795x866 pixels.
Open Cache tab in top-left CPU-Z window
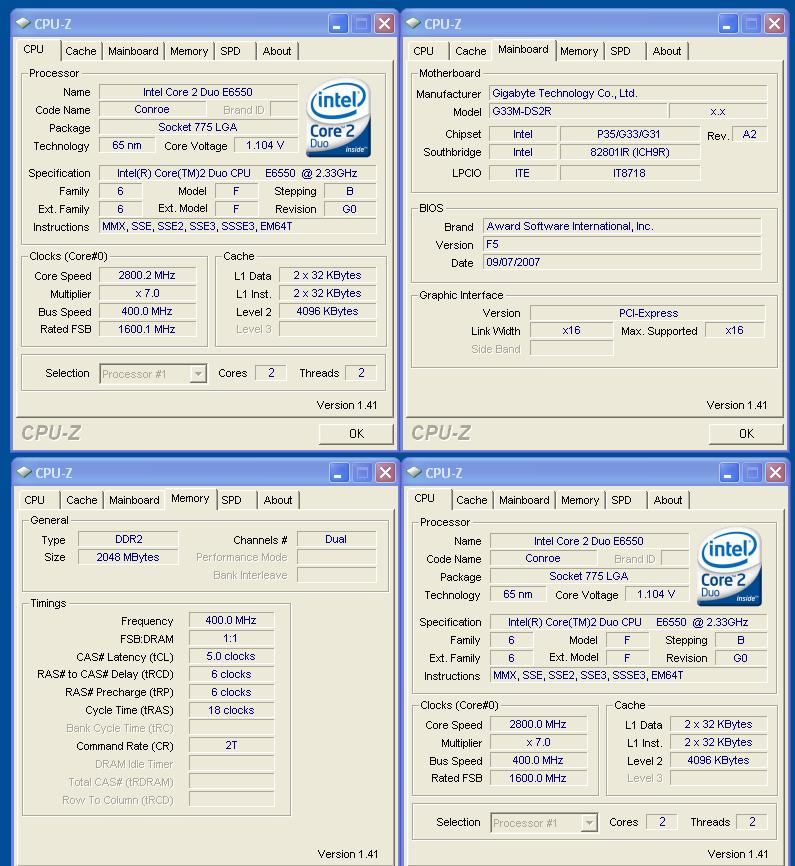(81, 51)
